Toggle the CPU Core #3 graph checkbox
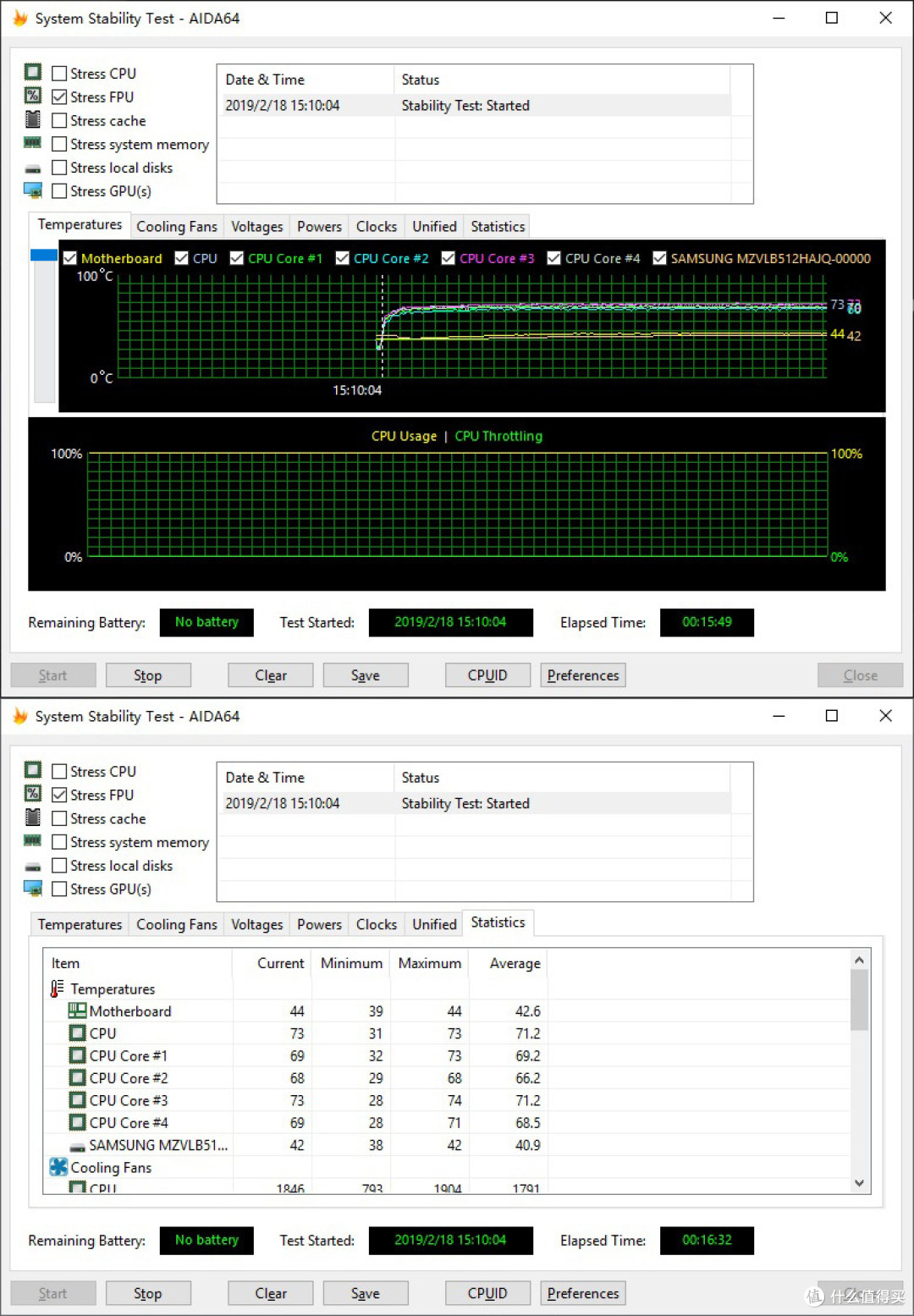This screenshot has height=1316, width=914. point(449,258)
